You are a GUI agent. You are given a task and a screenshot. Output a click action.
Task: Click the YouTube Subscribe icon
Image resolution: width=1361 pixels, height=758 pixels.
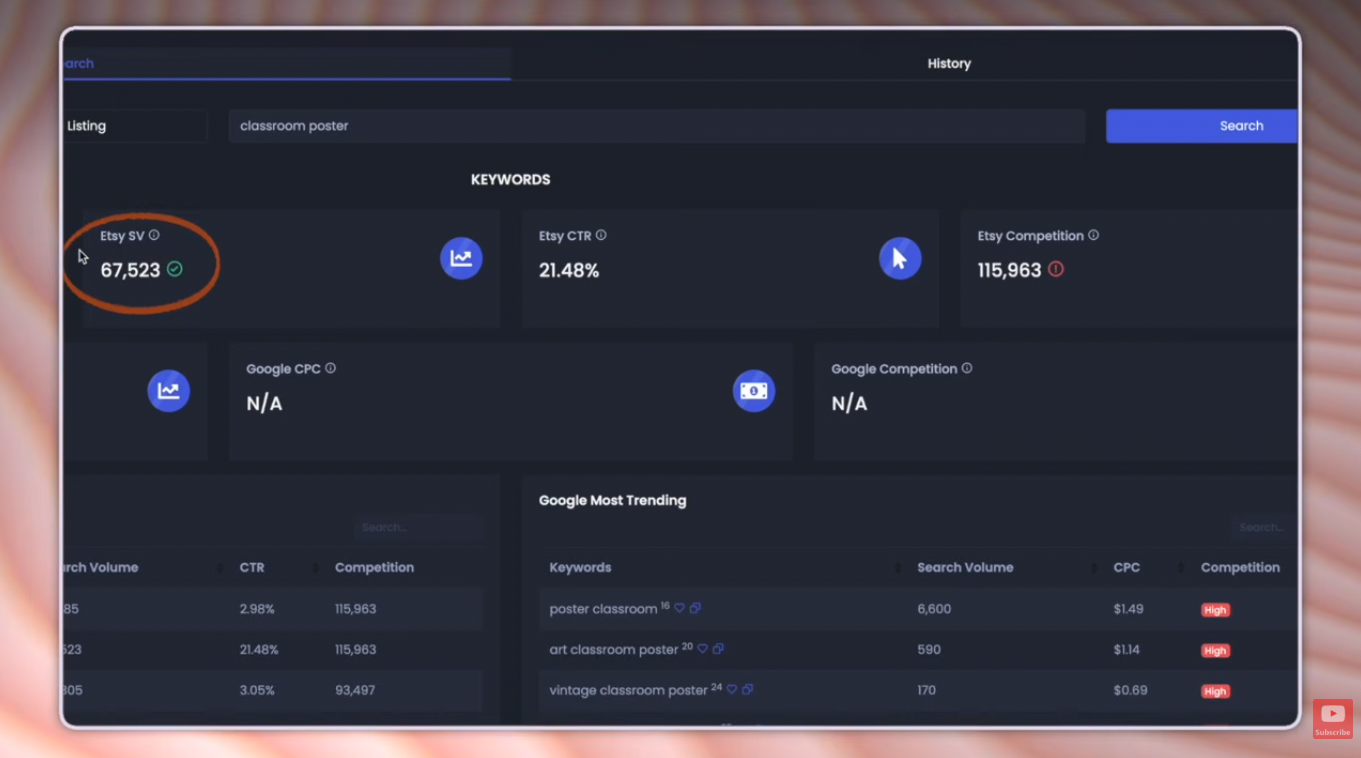(1332, 719)
